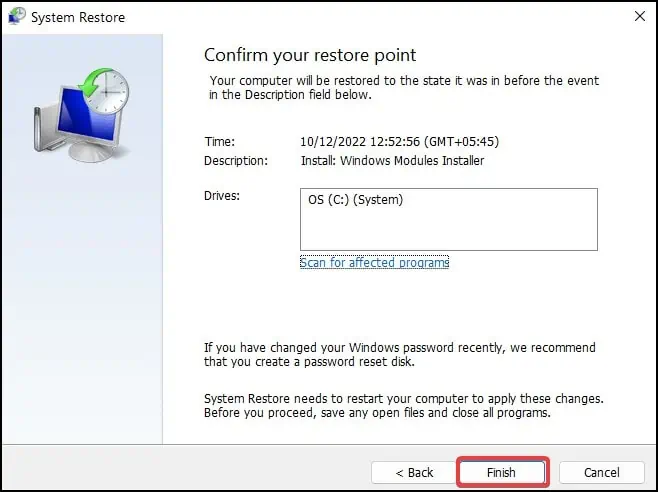Click the Time field label
Screen dimensions: 658x492
[219, 141]
